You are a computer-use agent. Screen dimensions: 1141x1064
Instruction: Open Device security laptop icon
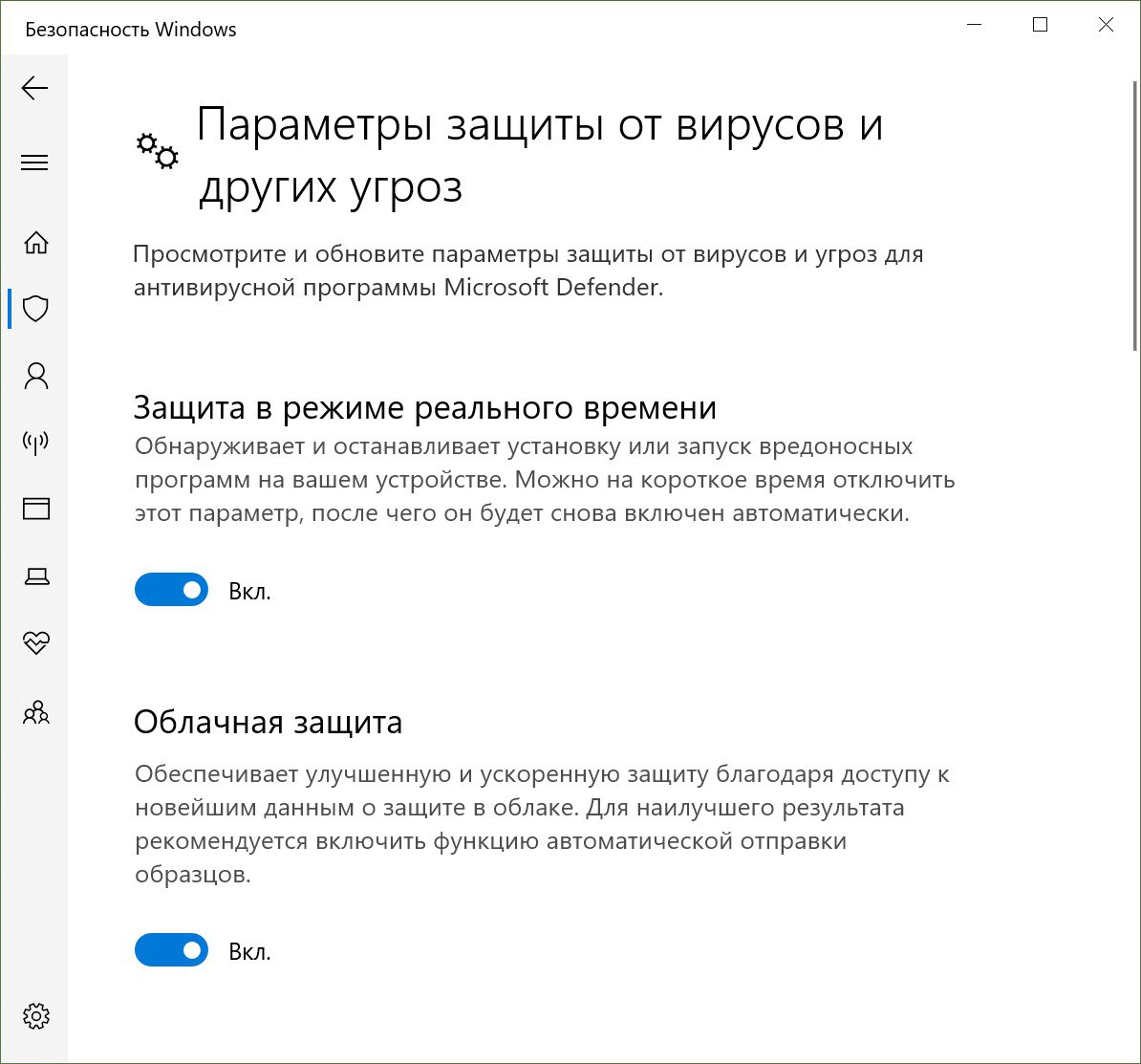point(36,576)
